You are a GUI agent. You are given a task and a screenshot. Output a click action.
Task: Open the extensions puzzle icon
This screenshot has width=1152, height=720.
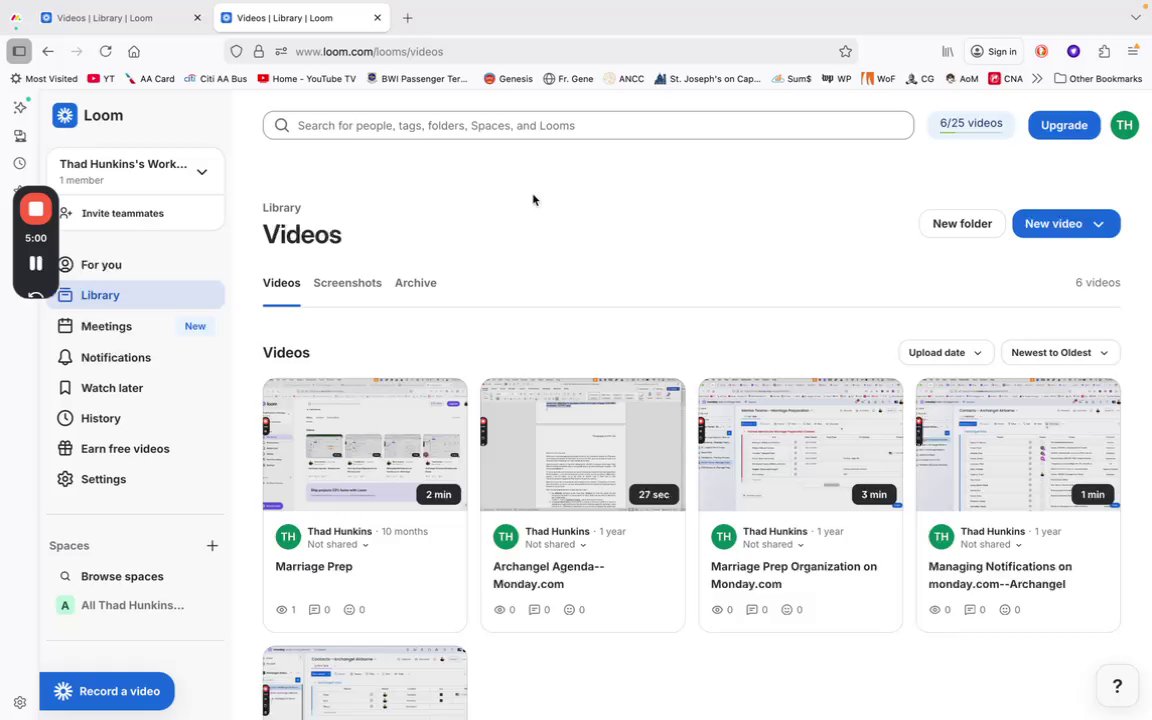pyautogui.click(x=1104, y=51)
